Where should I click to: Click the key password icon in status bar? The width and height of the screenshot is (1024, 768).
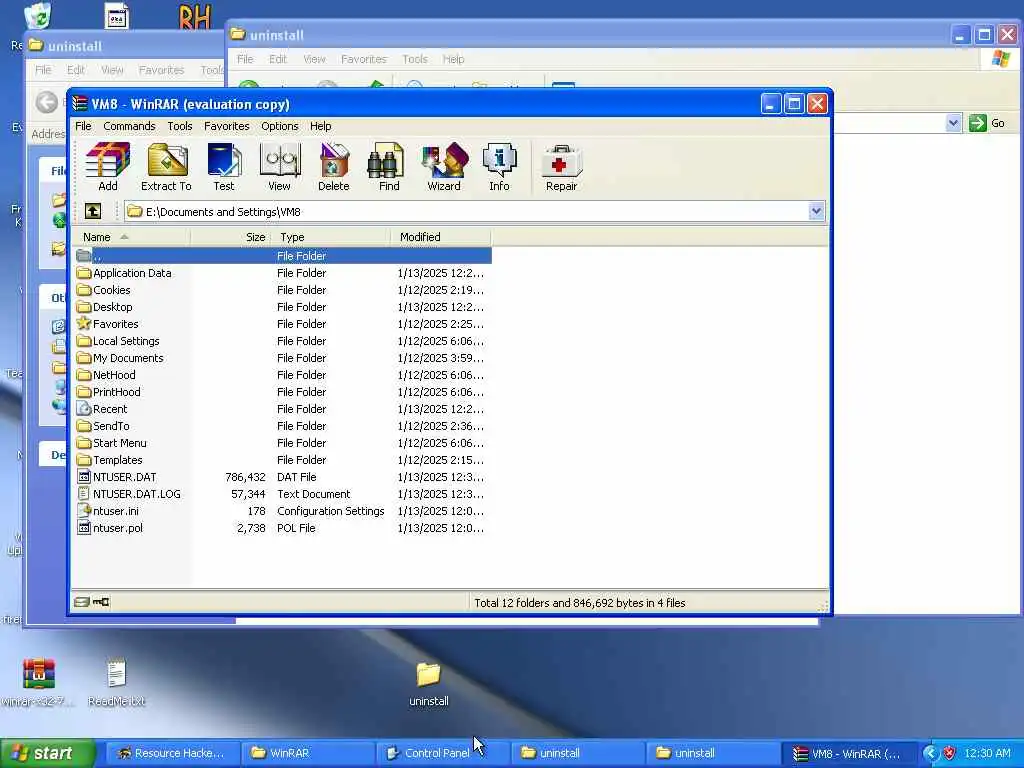[x=101, y=602]
